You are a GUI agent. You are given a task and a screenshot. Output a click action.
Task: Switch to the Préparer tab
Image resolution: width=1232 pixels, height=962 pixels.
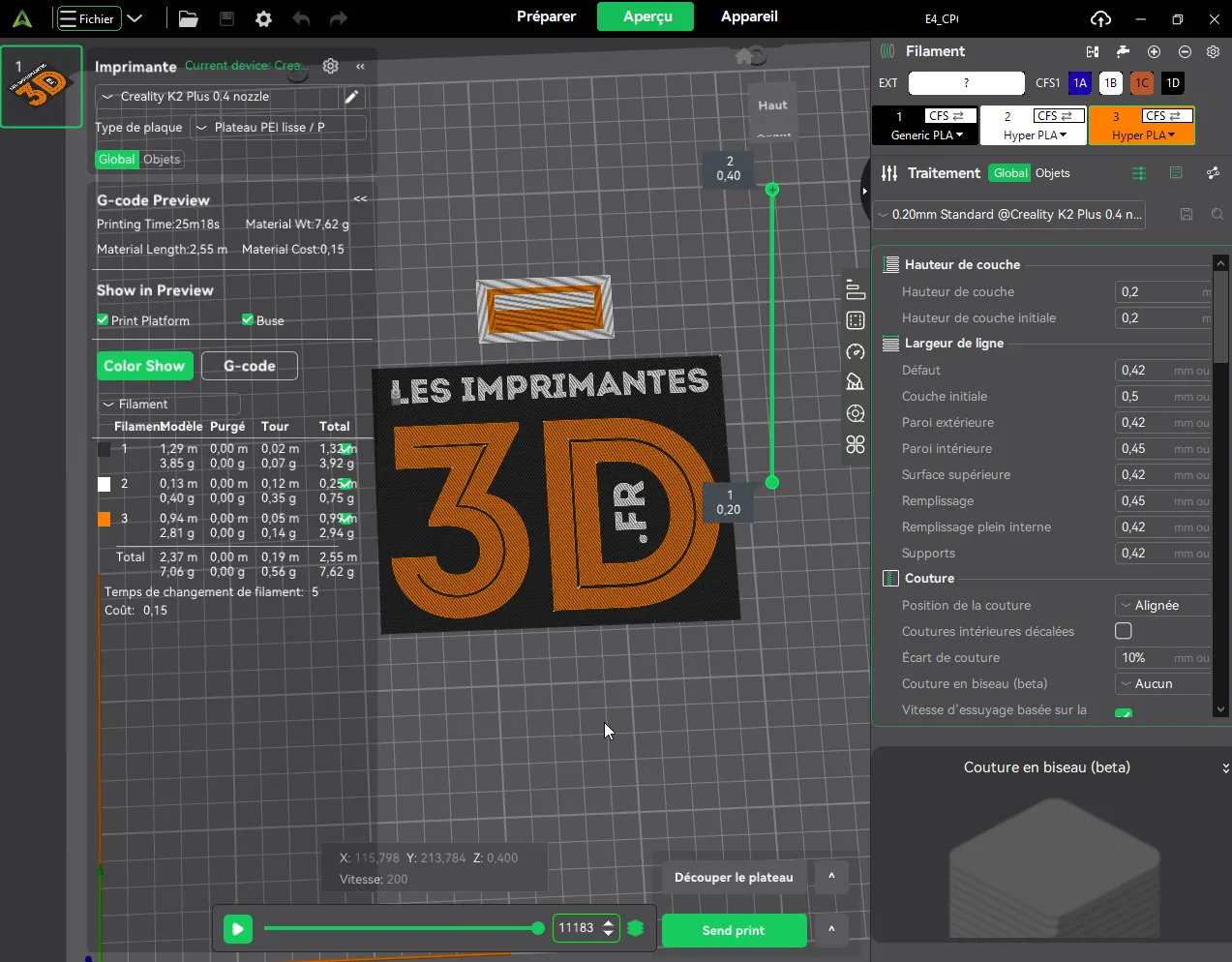coord(546,16)
